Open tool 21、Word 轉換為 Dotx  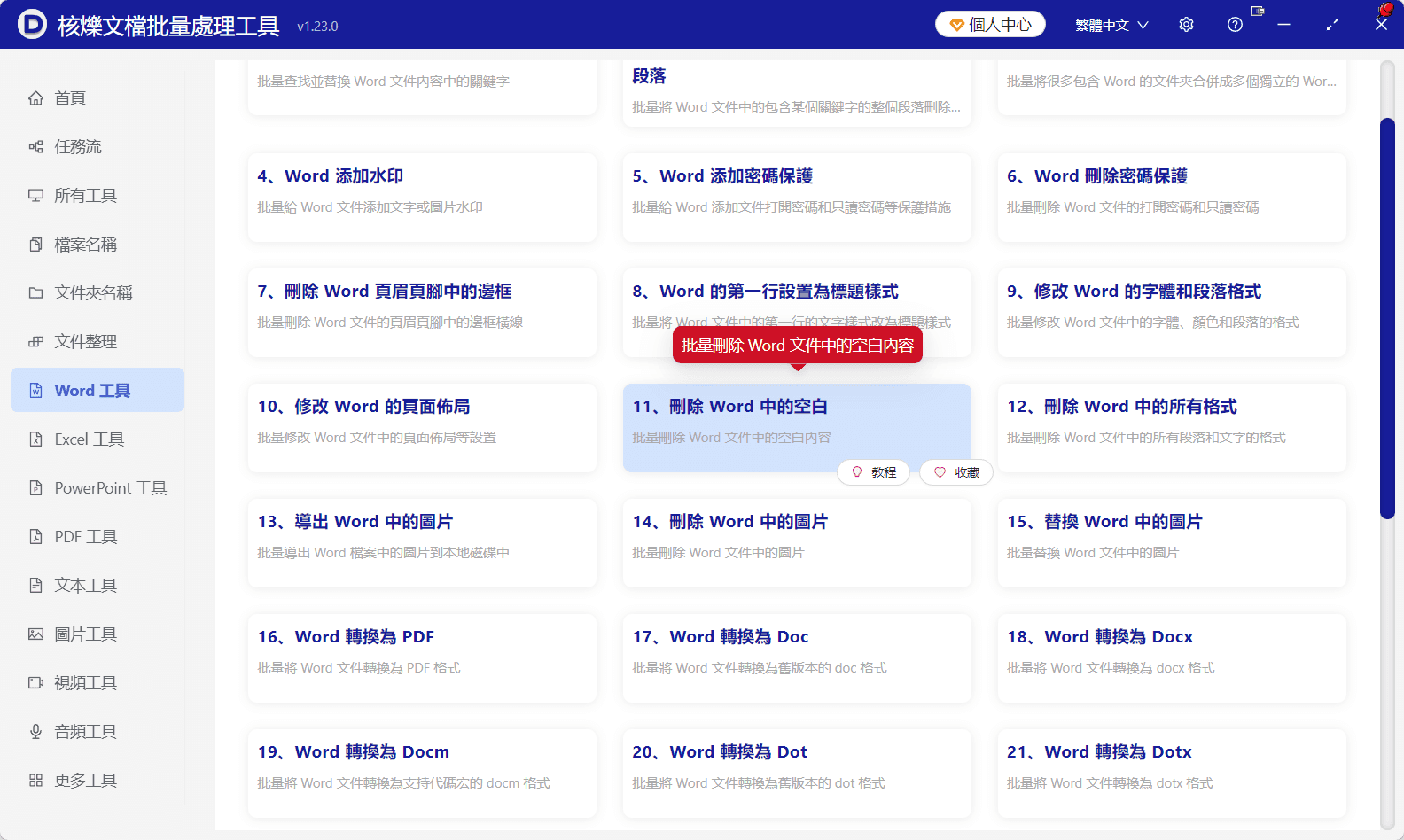1172,774
